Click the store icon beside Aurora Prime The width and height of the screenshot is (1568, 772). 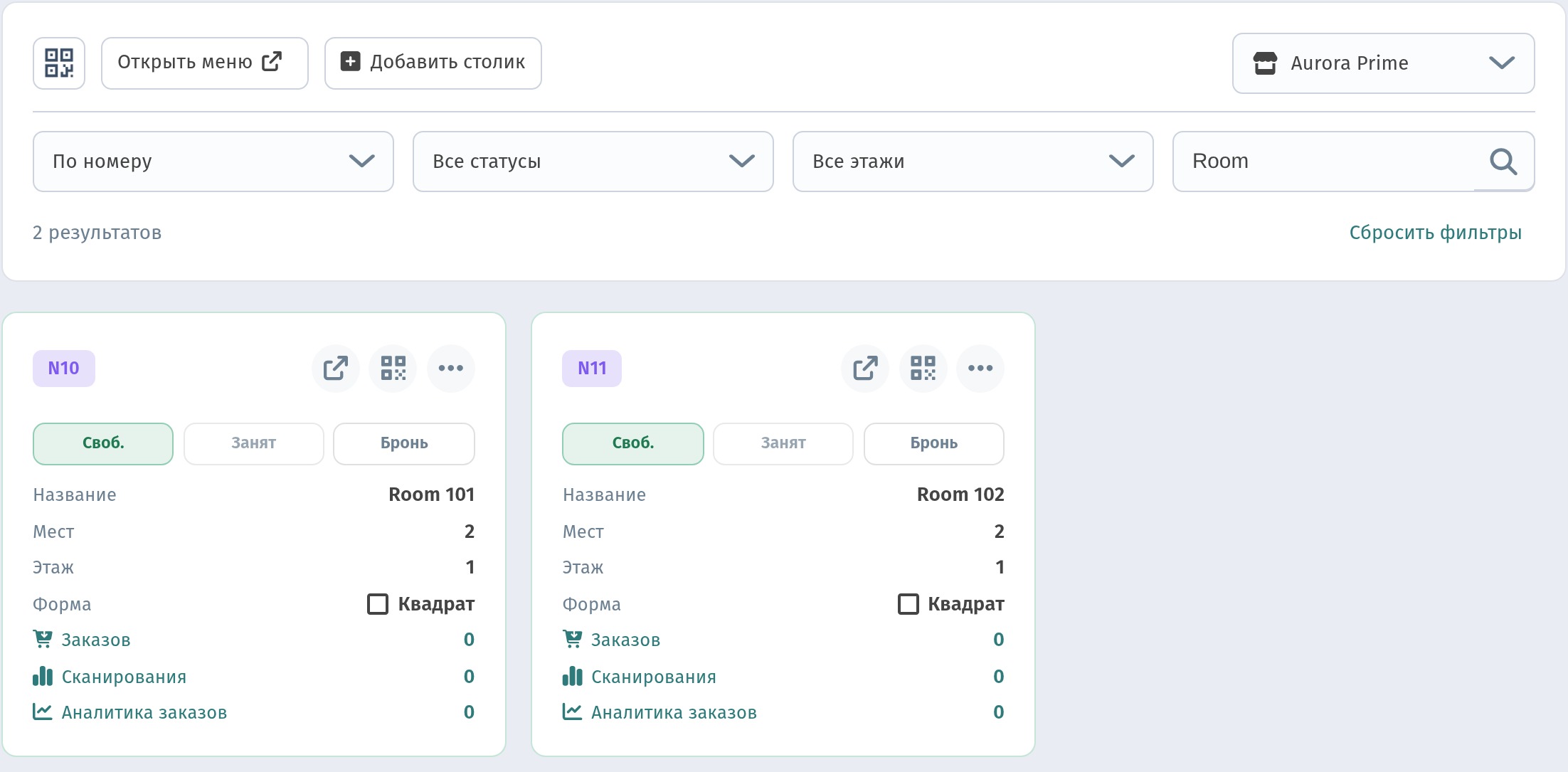coord(1265,63)
